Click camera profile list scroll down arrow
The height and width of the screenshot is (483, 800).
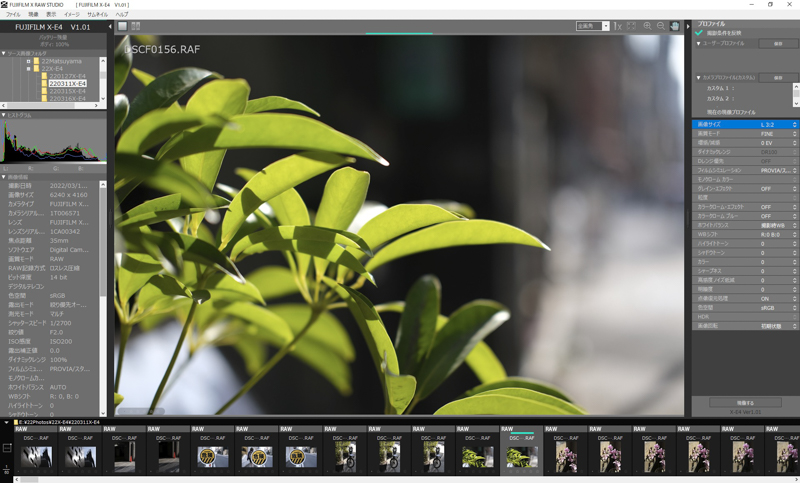click(795, 104)
